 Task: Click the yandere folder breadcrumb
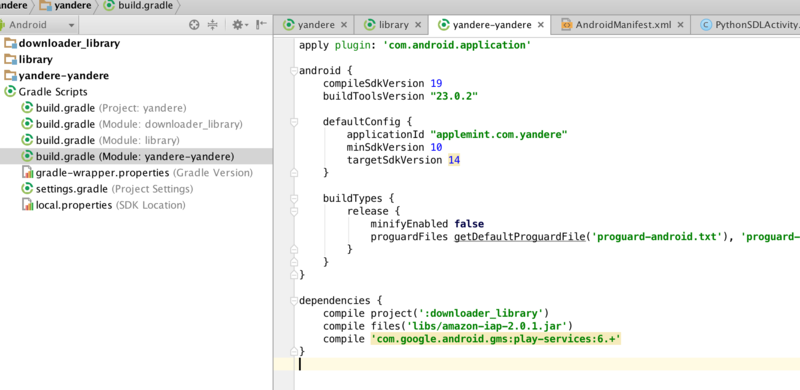66,6
